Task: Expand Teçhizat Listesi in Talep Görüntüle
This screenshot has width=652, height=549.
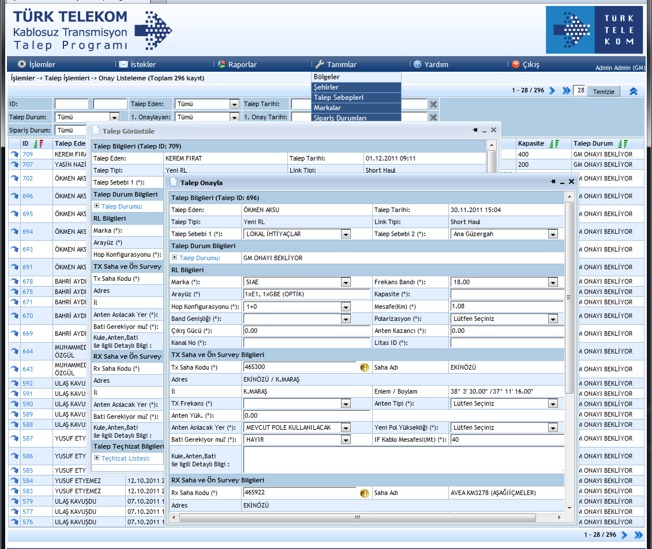Action: click(x=96, y=458)
